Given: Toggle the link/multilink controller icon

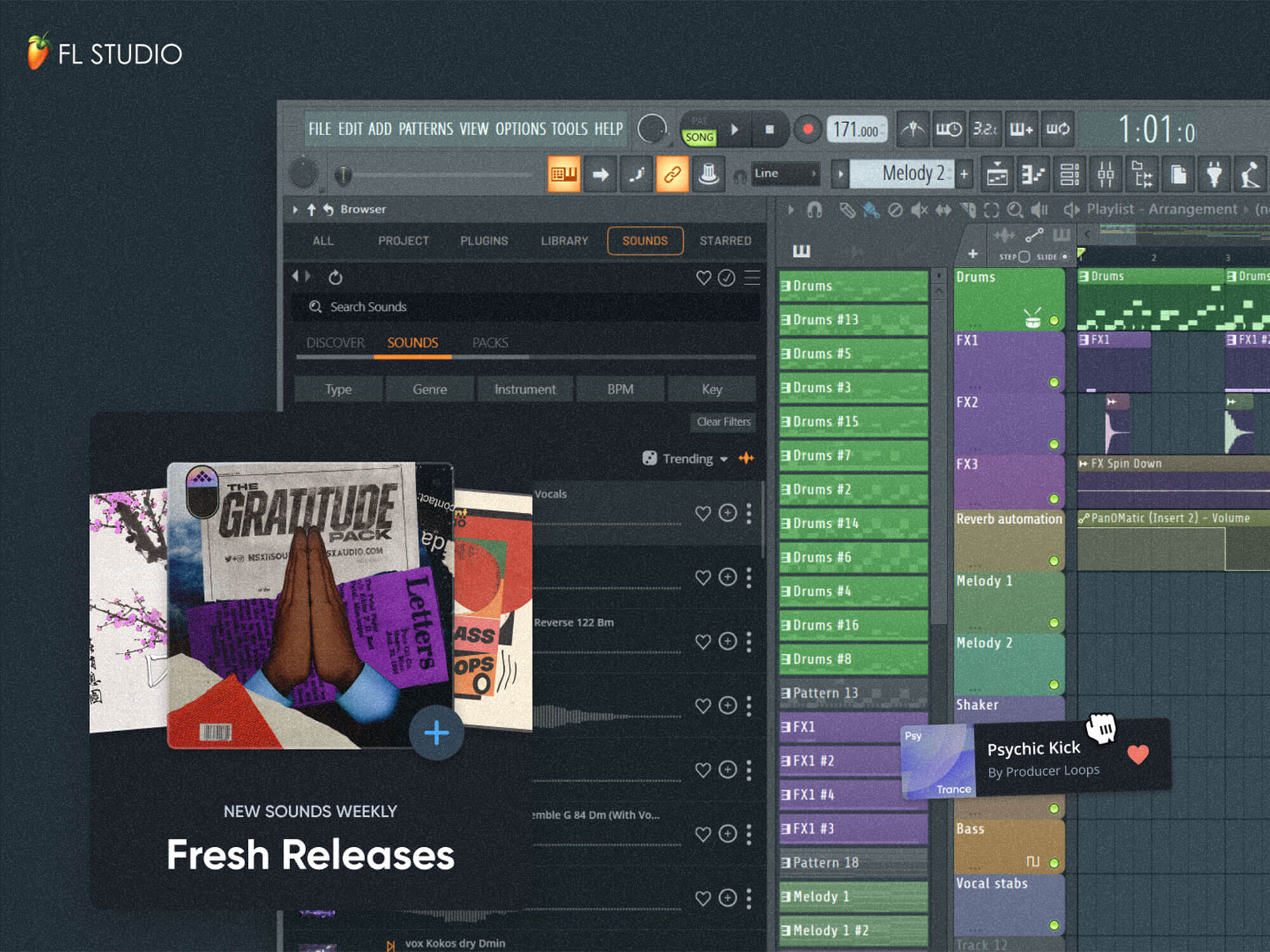Looking at the screenshot, I should coord(672,174).
